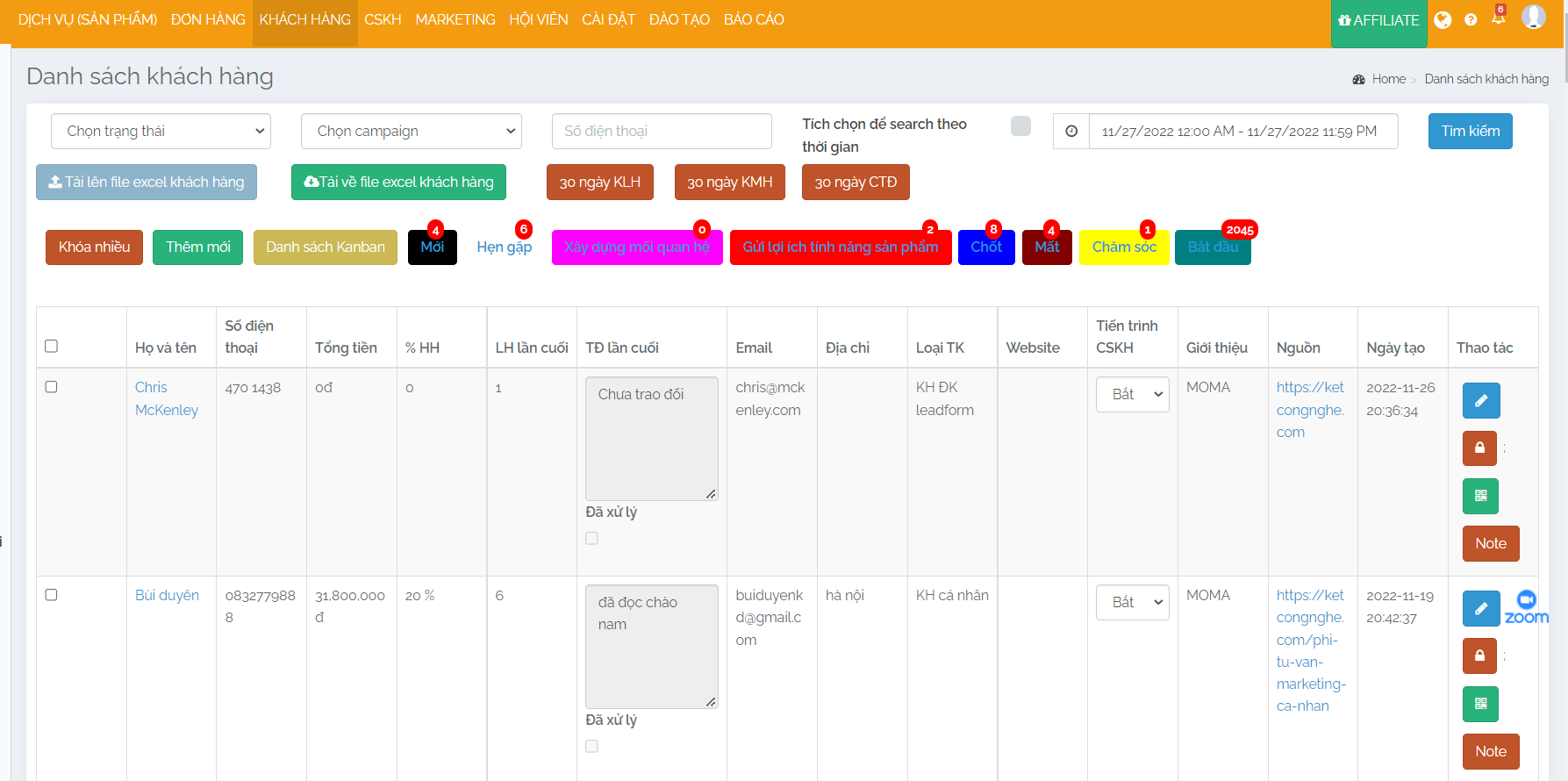Click the globe language icon

1443,19
